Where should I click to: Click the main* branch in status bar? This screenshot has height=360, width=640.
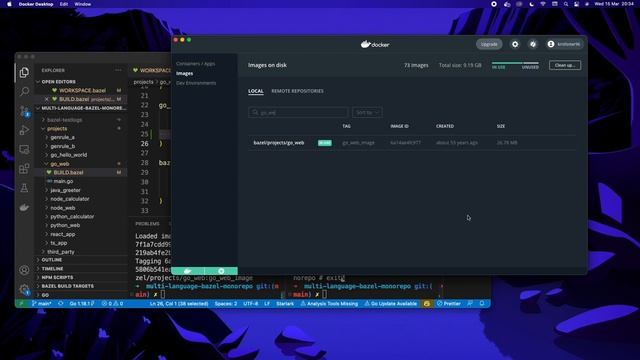tap(42, 304)
